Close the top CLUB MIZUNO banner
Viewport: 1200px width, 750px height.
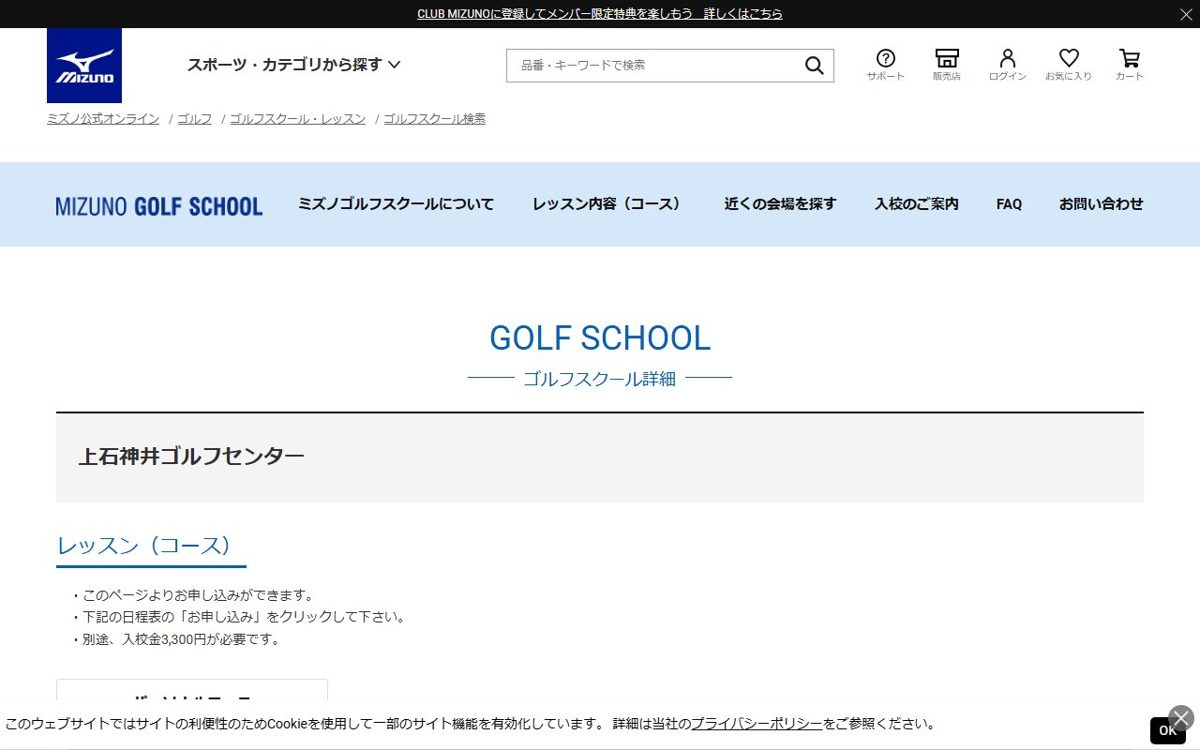(x=1185, y=14)
